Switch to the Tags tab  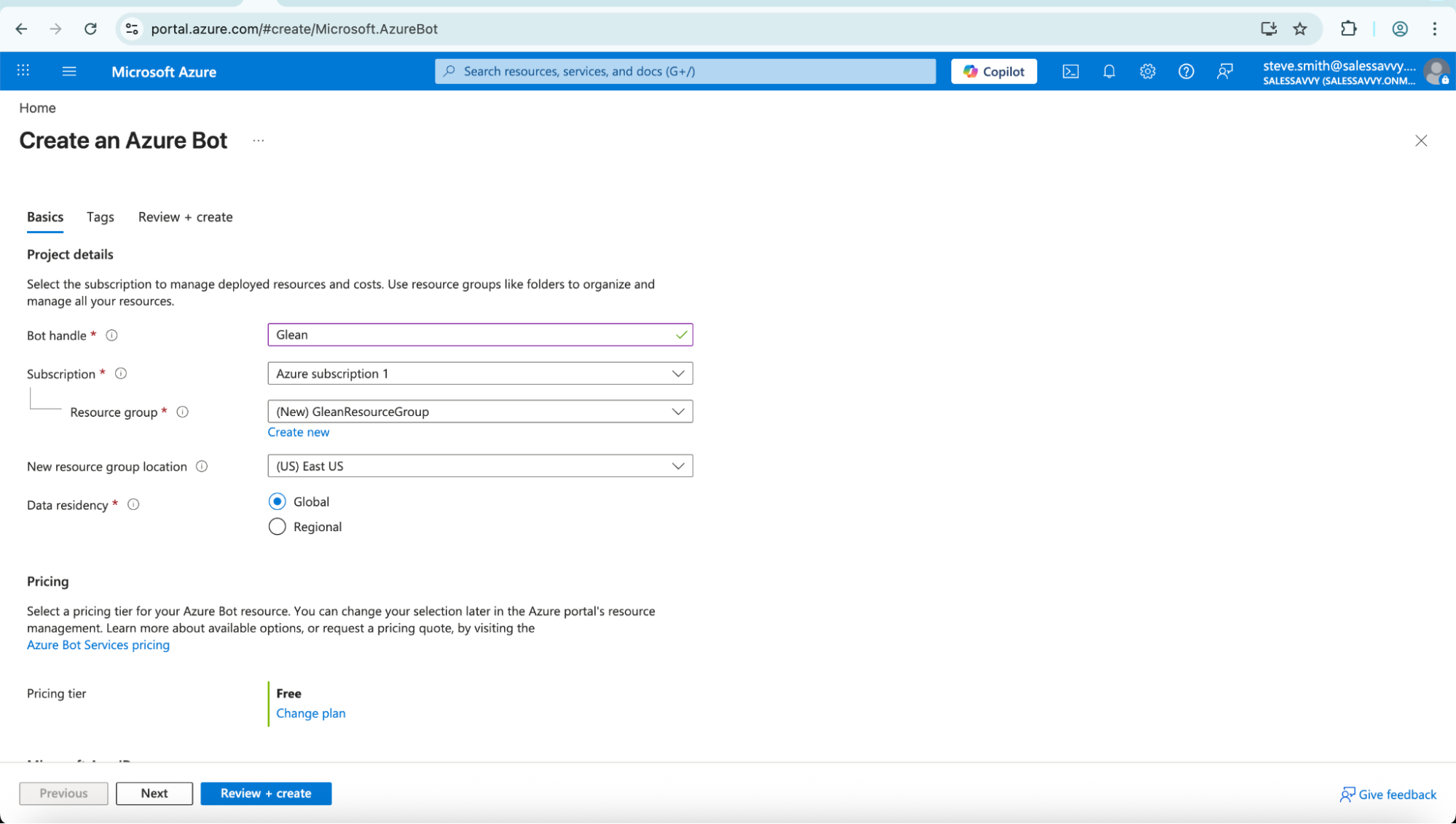101,217
